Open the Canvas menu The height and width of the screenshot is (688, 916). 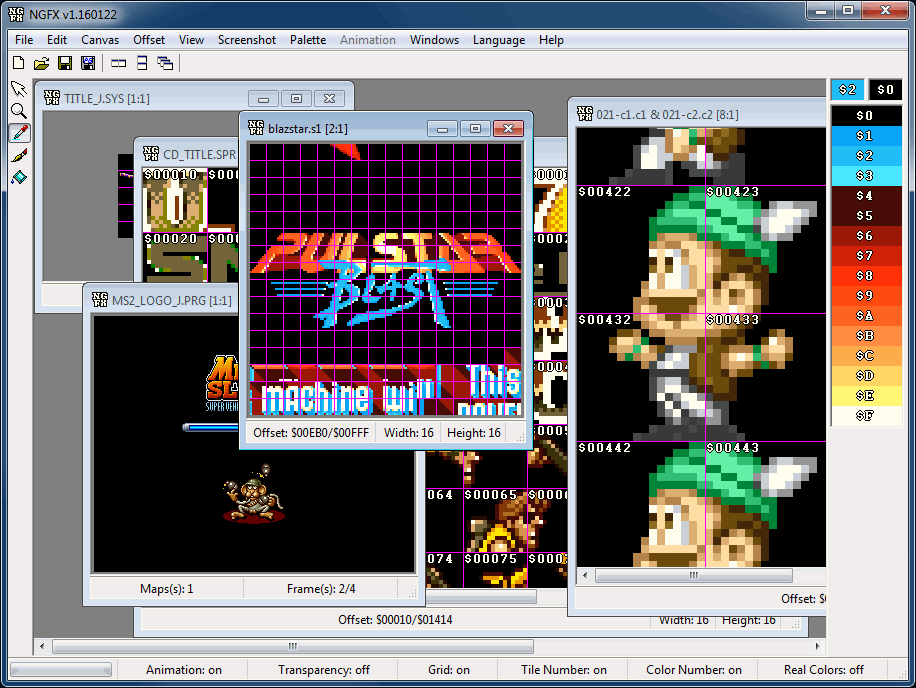tap(100, 40)
